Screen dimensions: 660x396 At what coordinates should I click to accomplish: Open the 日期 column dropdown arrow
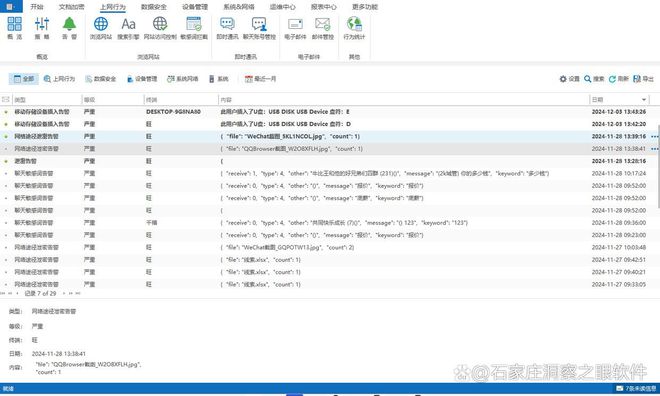point(644,100)
